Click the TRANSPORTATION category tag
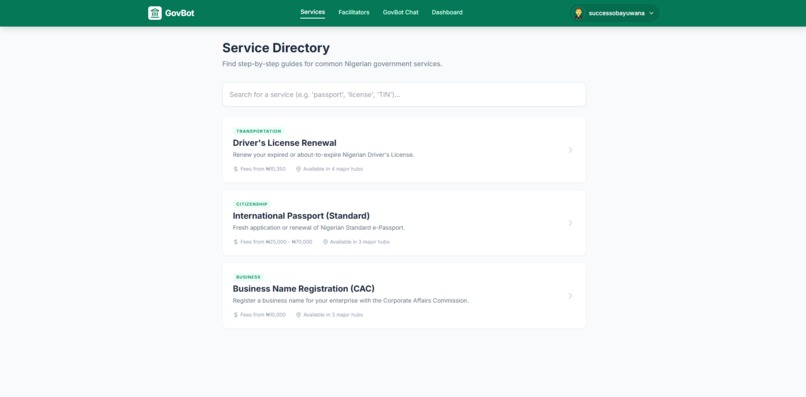 pyautogui.click(x=259, y=132)
